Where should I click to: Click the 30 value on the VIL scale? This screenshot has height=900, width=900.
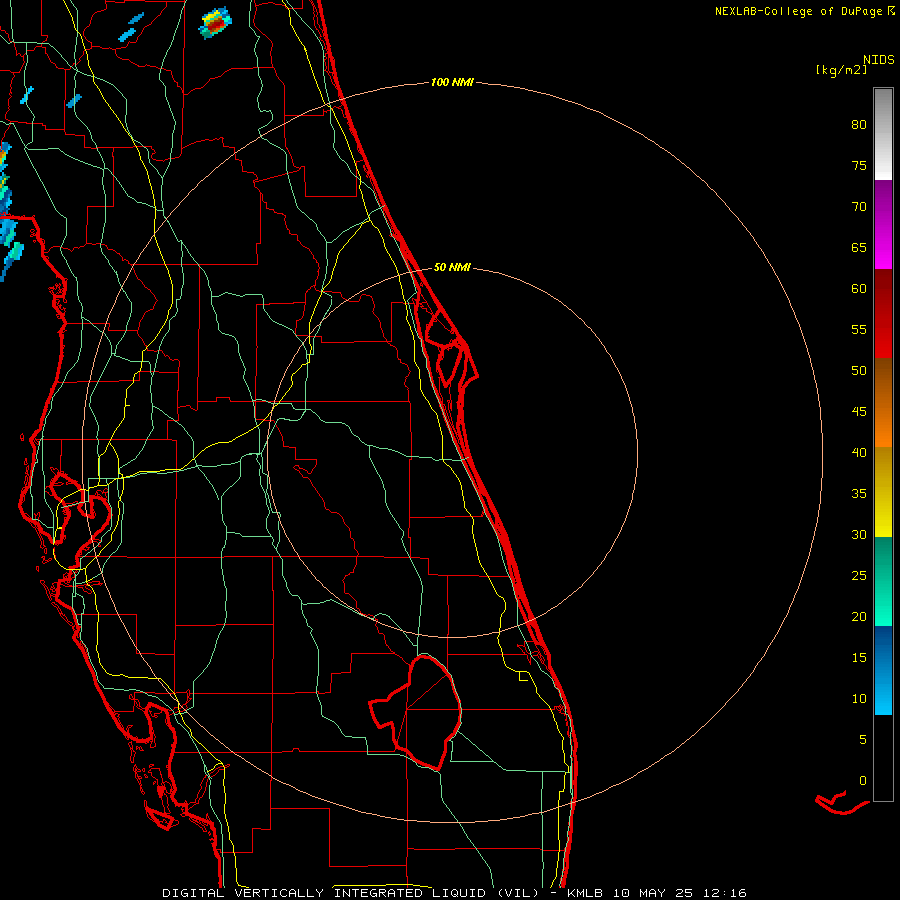859,534
